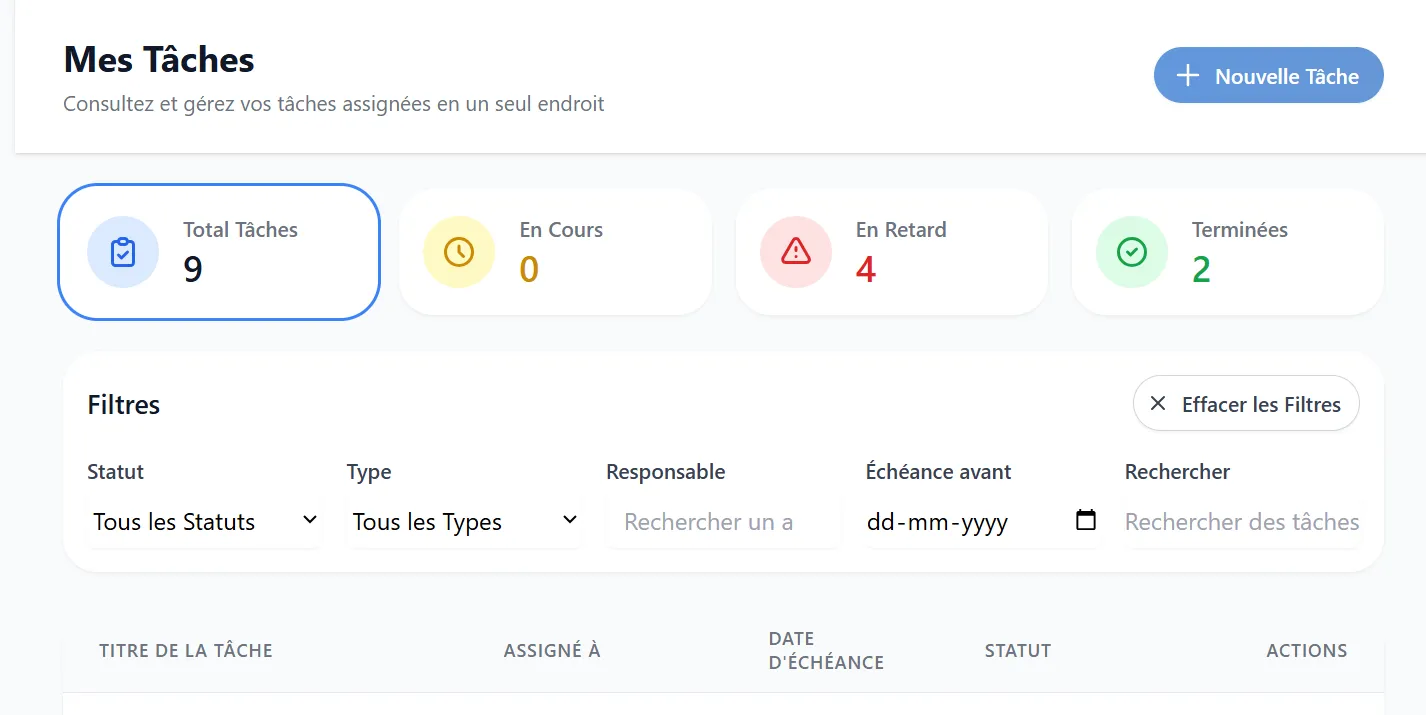Select the Terminées card
Screen dimensions: 1426x715
click(1227, 252)
